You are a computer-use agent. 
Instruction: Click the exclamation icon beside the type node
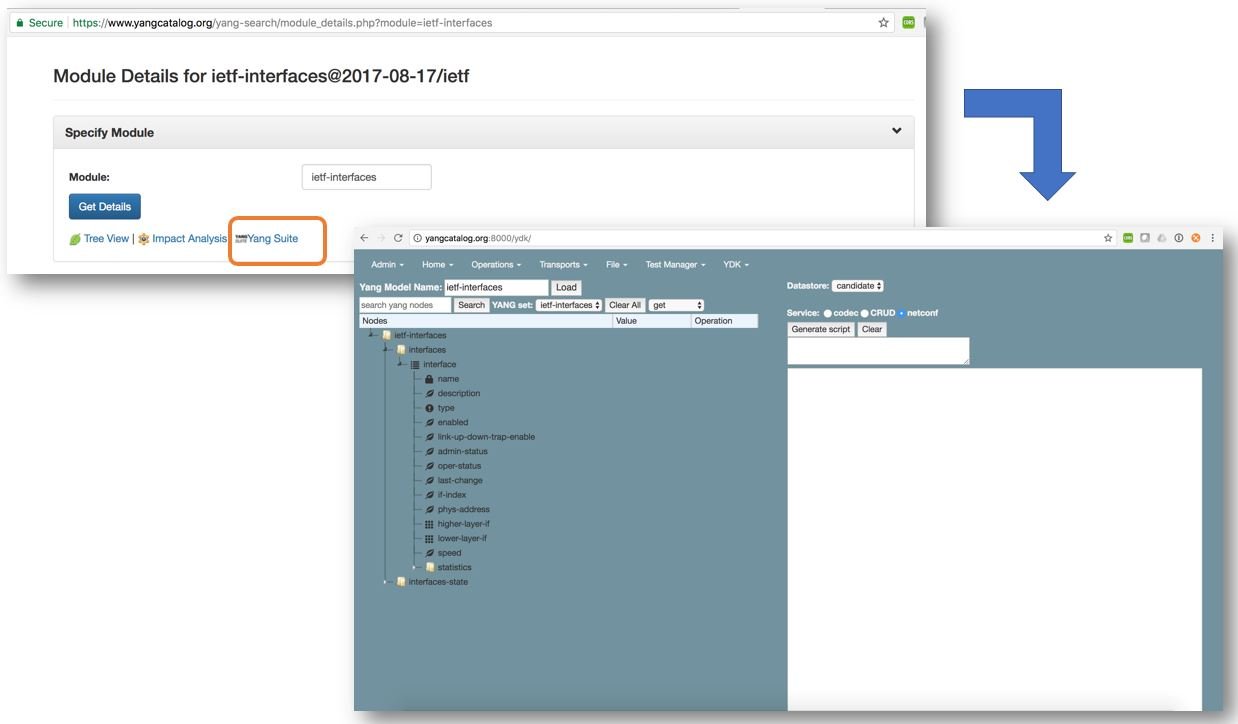coord(429,408)
